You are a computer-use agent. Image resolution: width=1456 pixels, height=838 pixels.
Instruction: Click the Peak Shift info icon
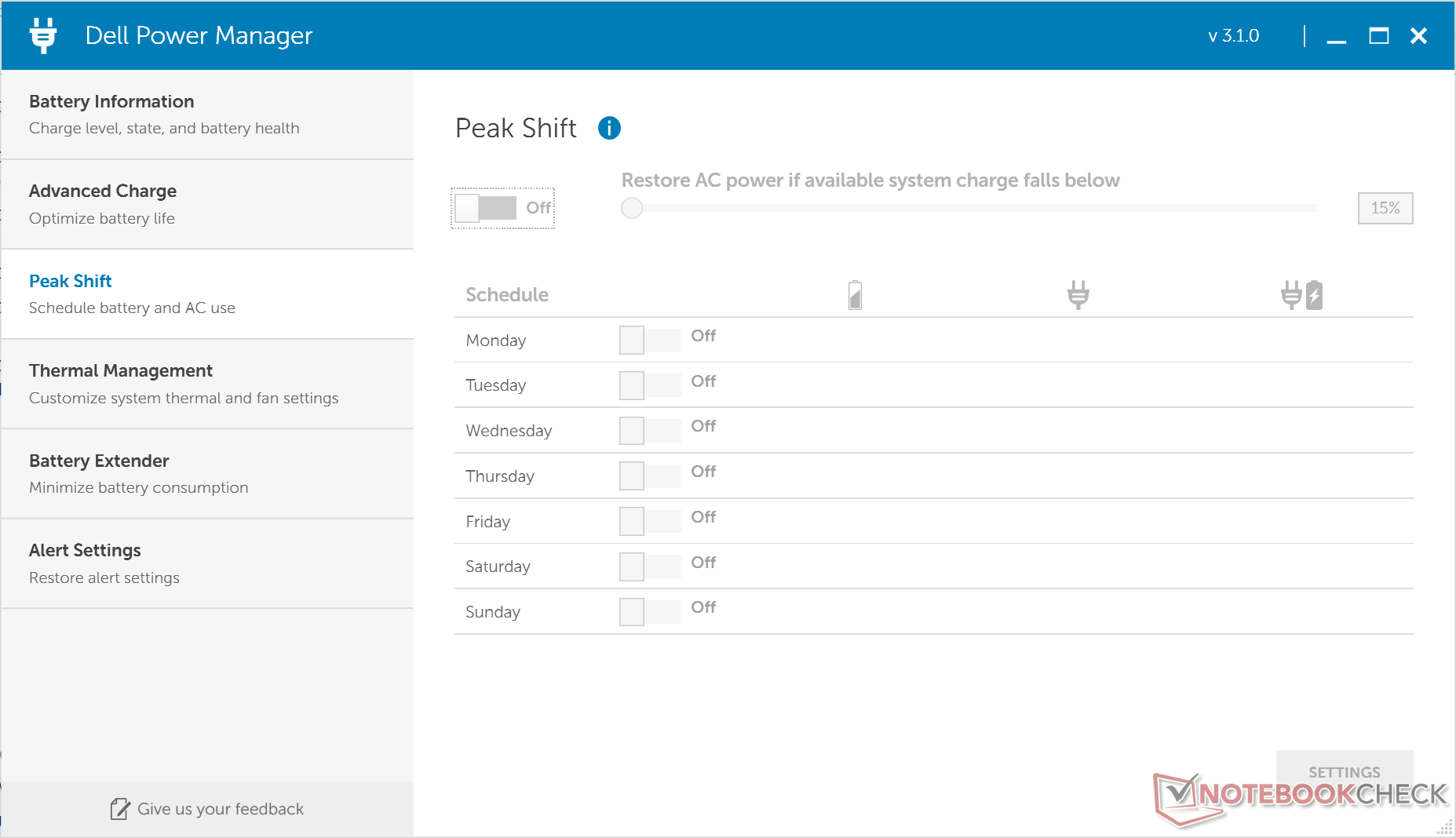609,128
